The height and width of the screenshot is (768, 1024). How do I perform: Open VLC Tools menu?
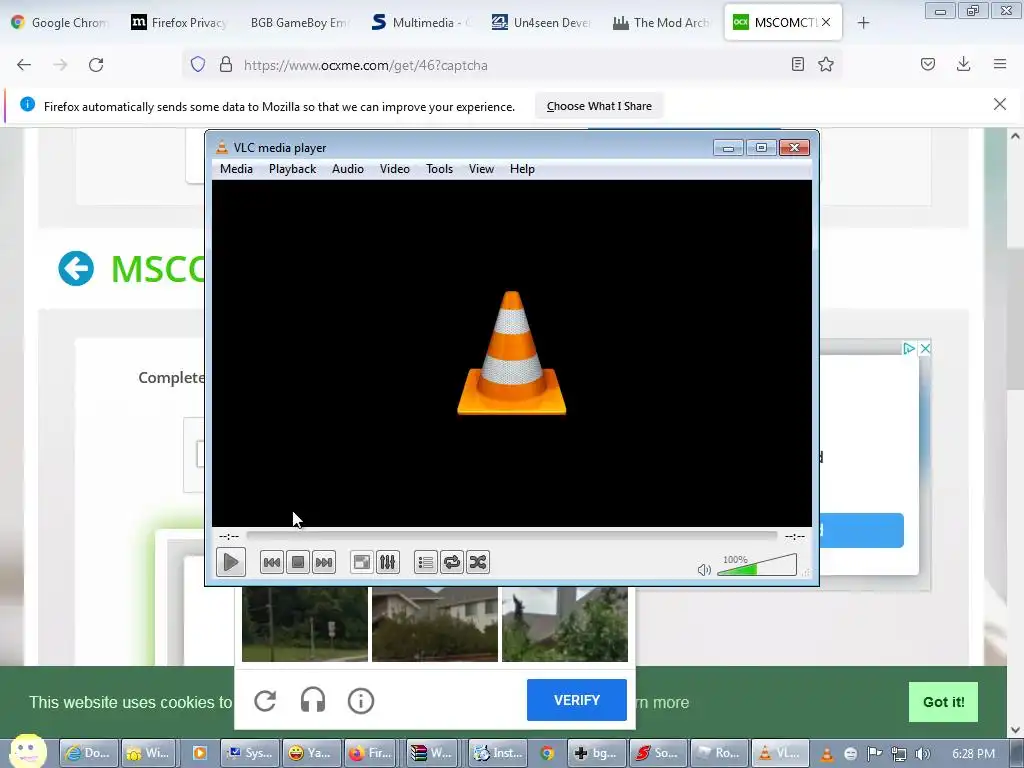point(440,169)
